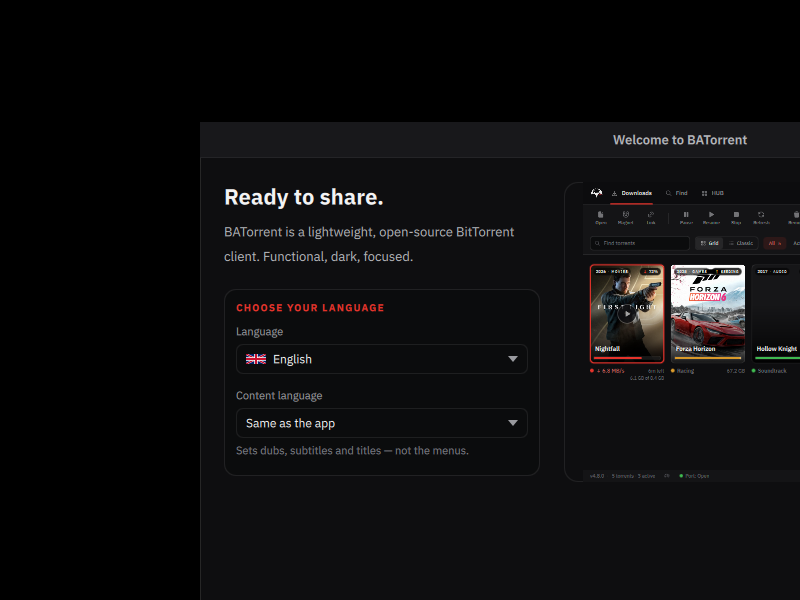Select the Classic view toggle
The width and height of the screenshot is (800, 600).
(x=741, y=243)
